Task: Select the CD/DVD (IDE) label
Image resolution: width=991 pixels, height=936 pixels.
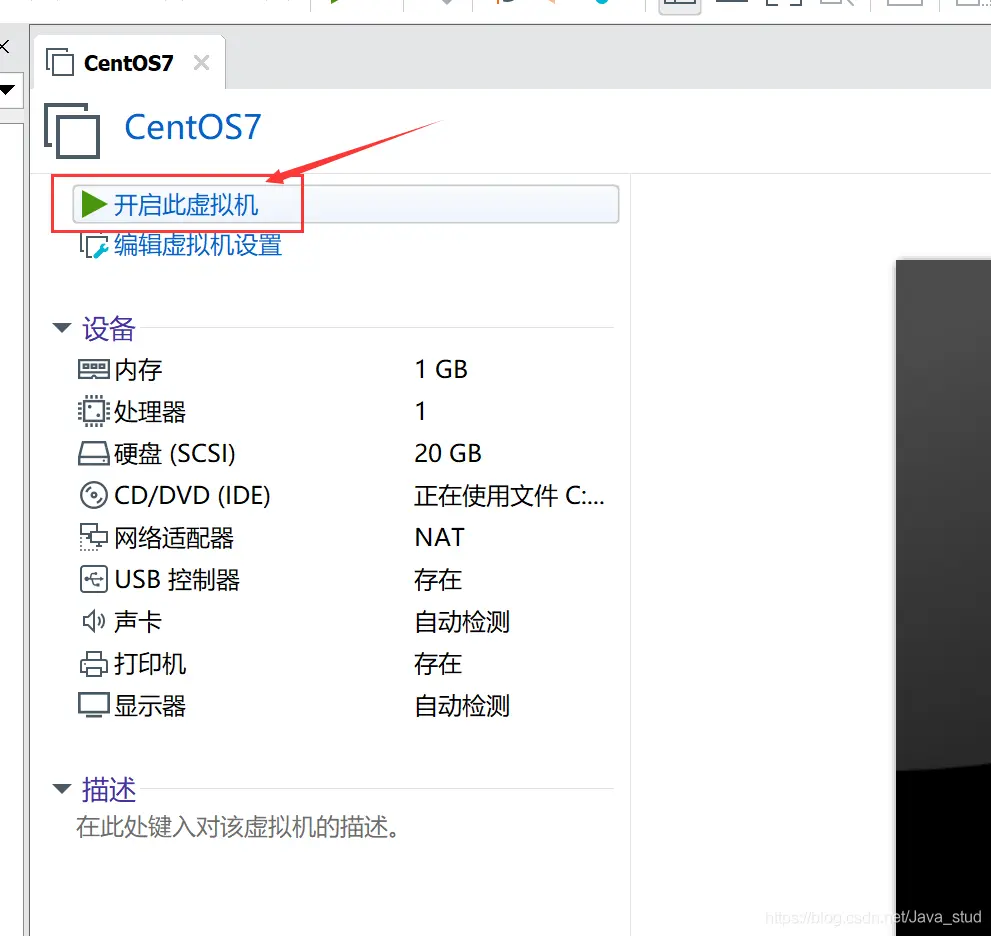Action: coord(192,495)
